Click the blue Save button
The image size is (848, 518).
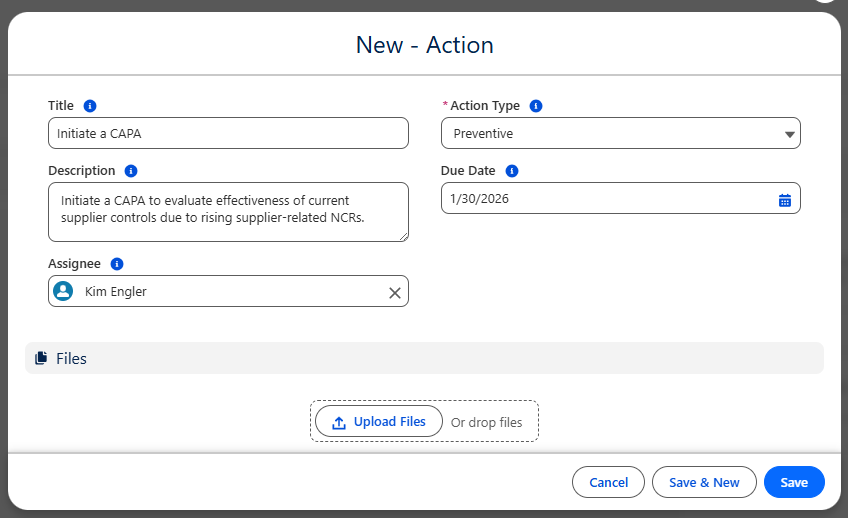click(x=793, y=482)
